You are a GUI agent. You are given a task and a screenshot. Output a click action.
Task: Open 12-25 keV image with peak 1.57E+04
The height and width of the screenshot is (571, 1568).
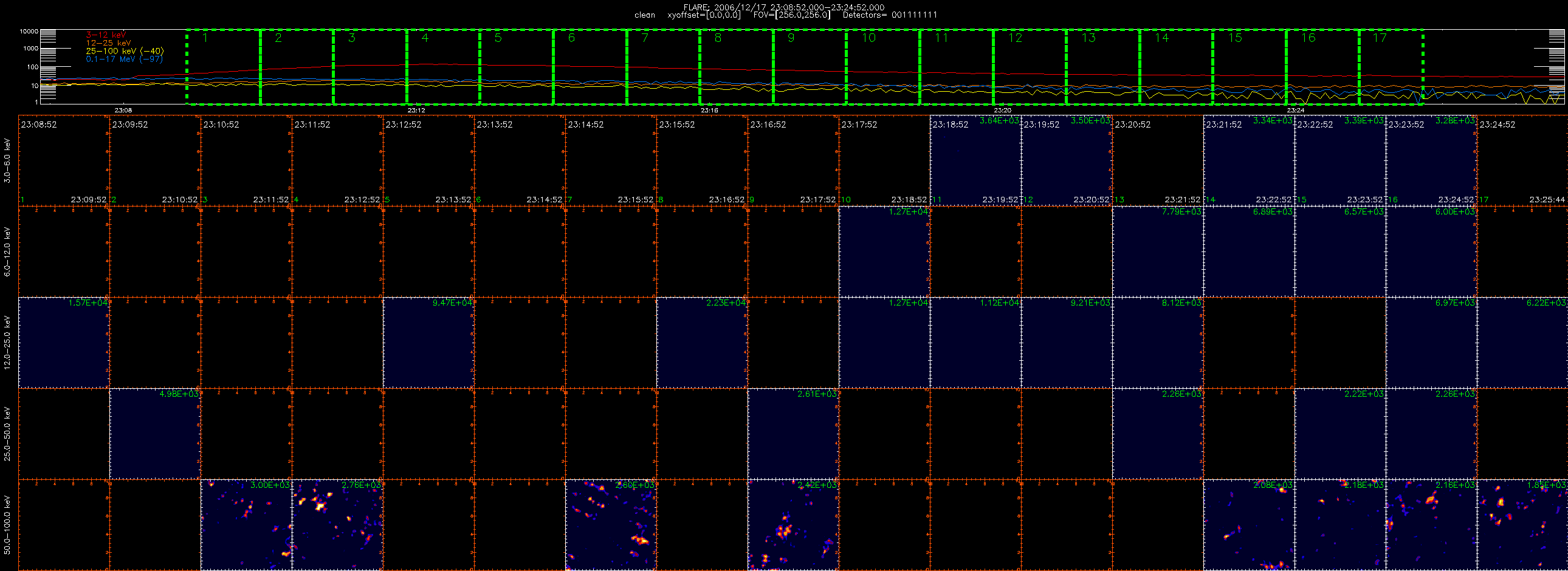64,343
